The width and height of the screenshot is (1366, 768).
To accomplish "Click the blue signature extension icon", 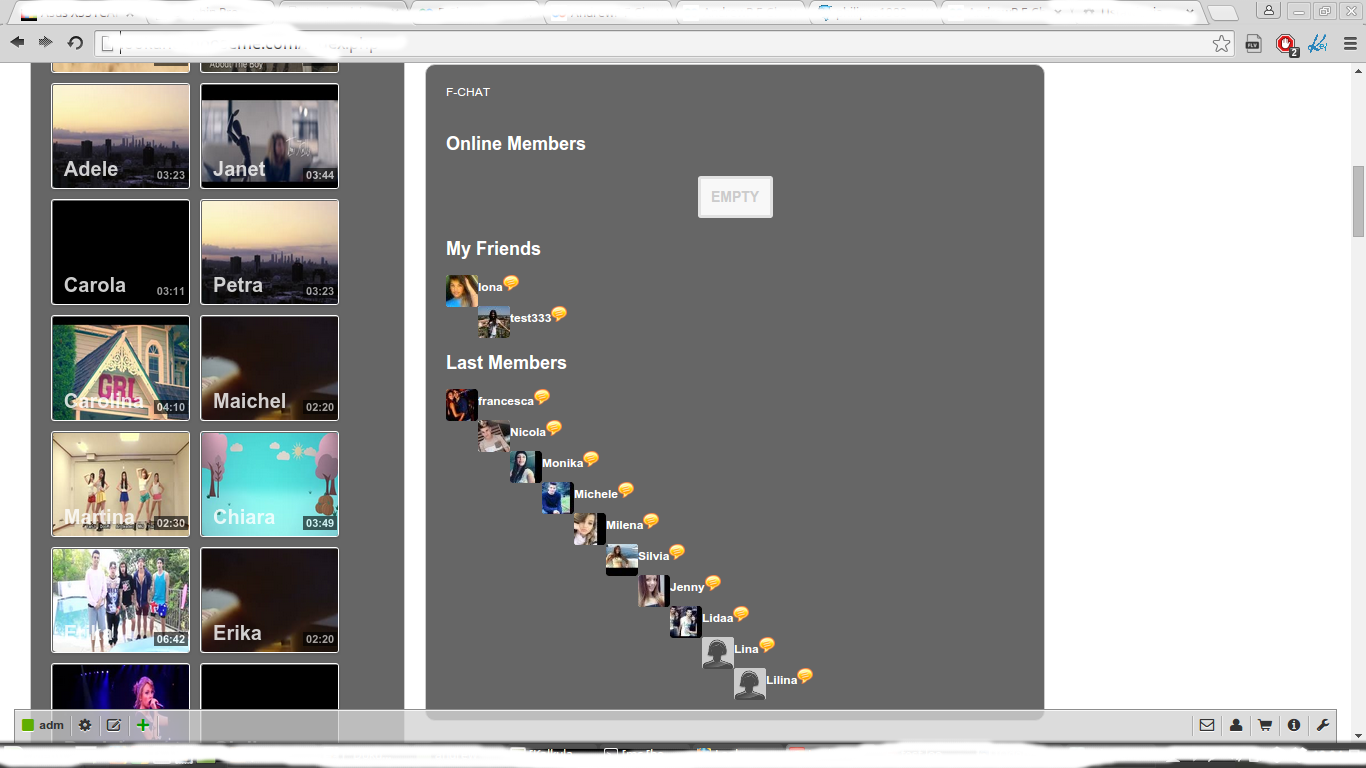I will (x=1318, y=43).
